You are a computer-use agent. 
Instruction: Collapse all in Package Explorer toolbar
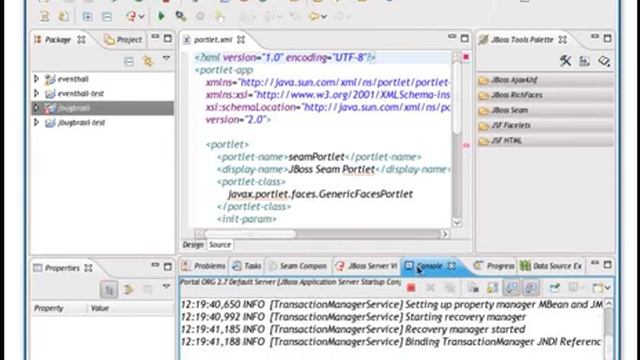click(x=129, y=62)
